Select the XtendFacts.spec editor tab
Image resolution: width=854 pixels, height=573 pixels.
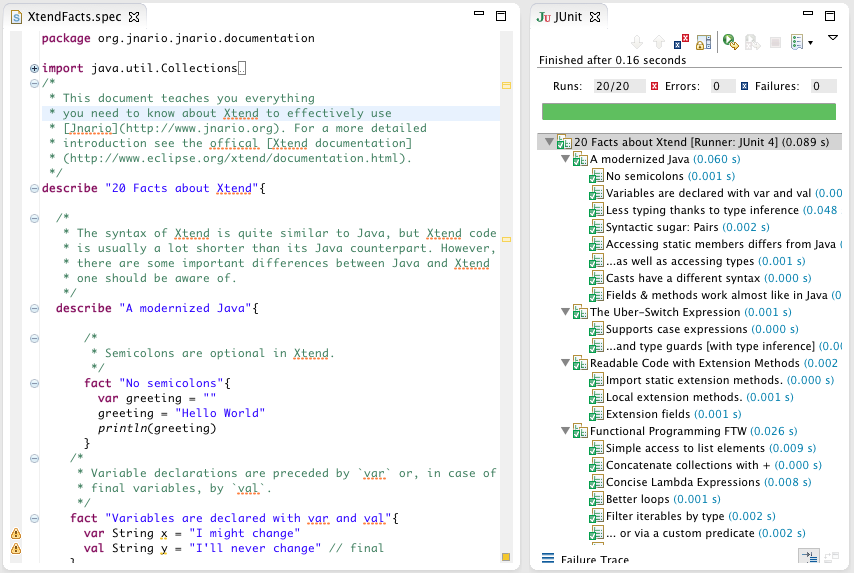coord(75,17)
